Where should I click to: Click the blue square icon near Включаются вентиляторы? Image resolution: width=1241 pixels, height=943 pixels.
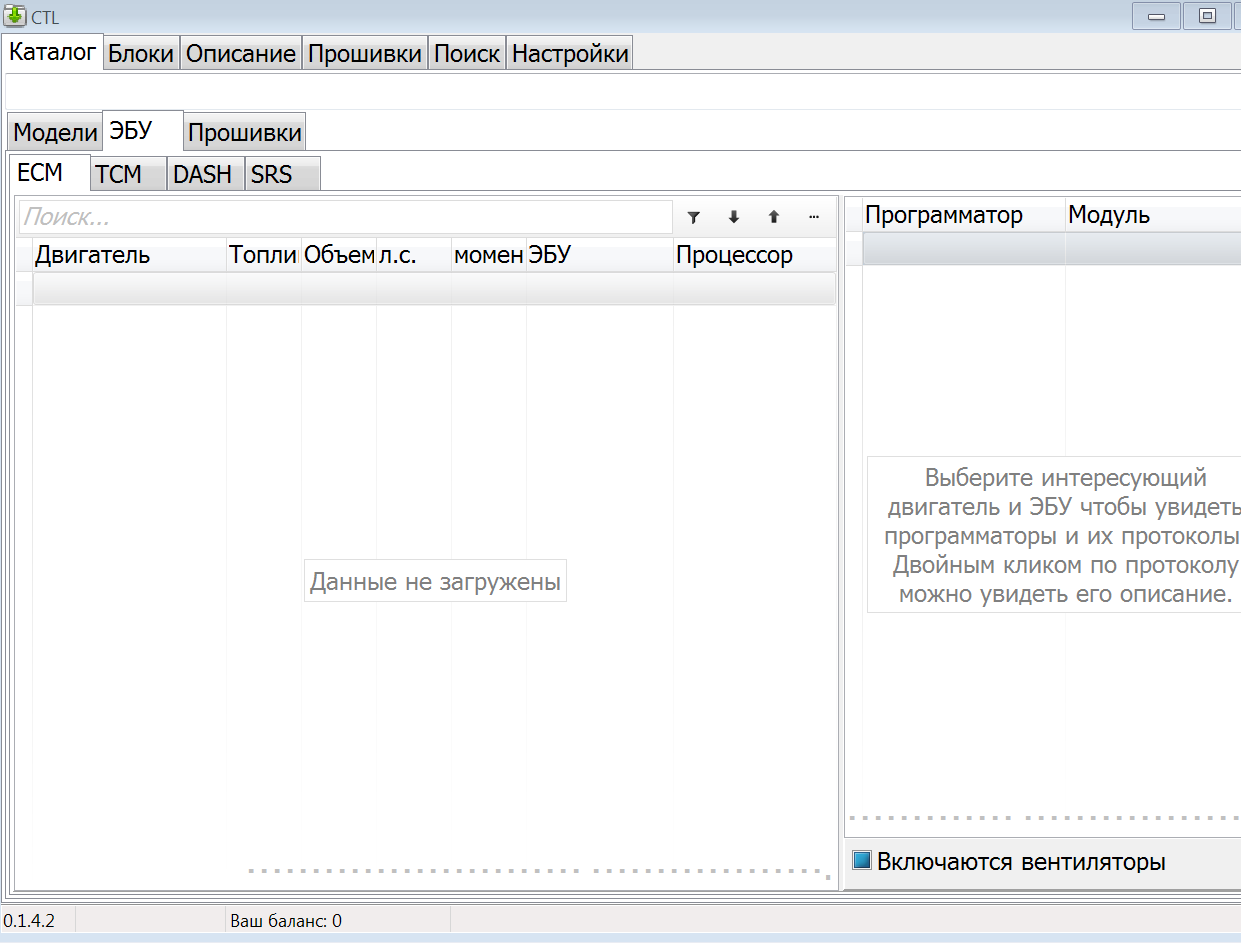click(x=862, y=860)
